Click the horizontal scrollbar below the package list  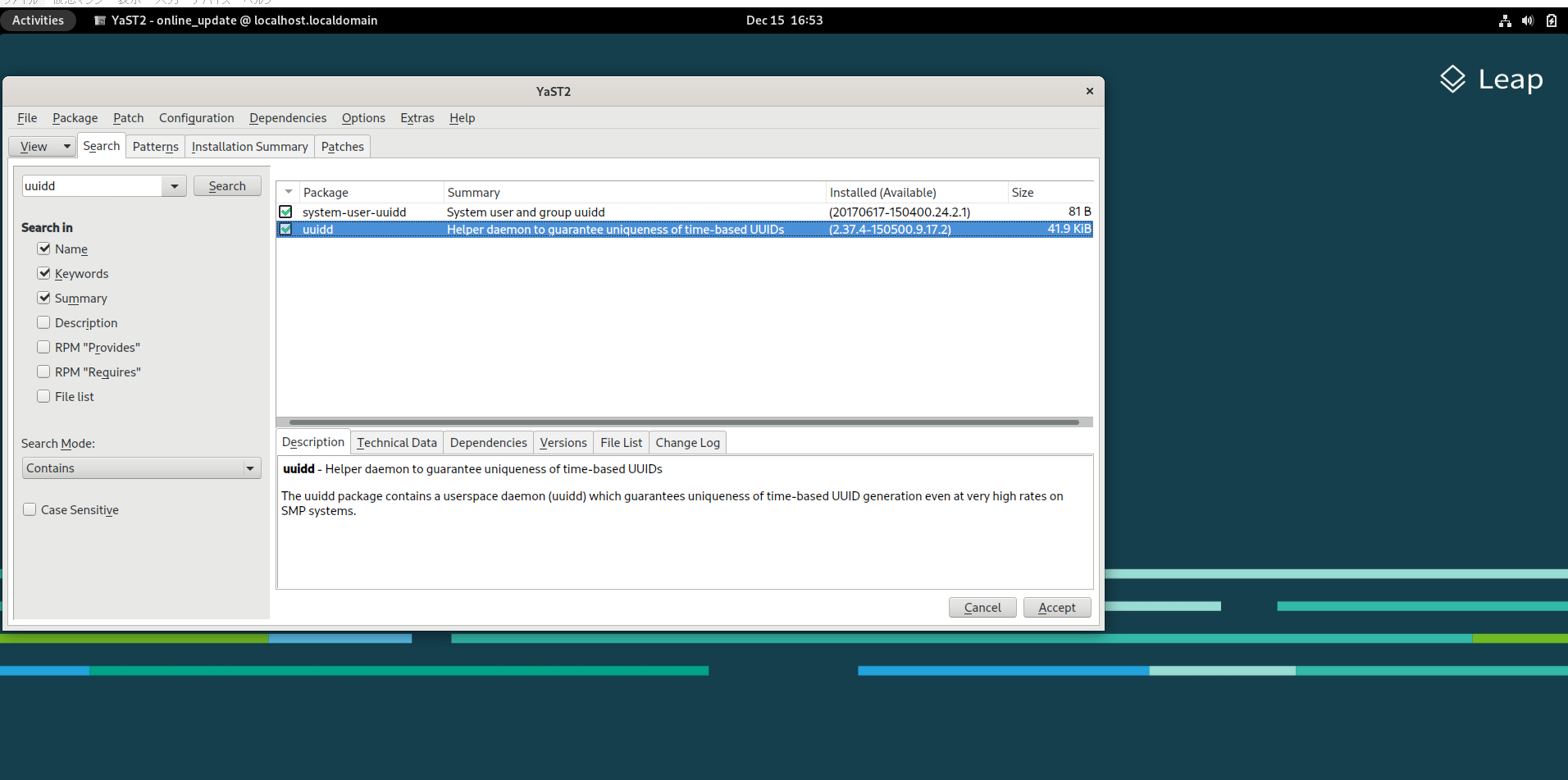point(685,422)
